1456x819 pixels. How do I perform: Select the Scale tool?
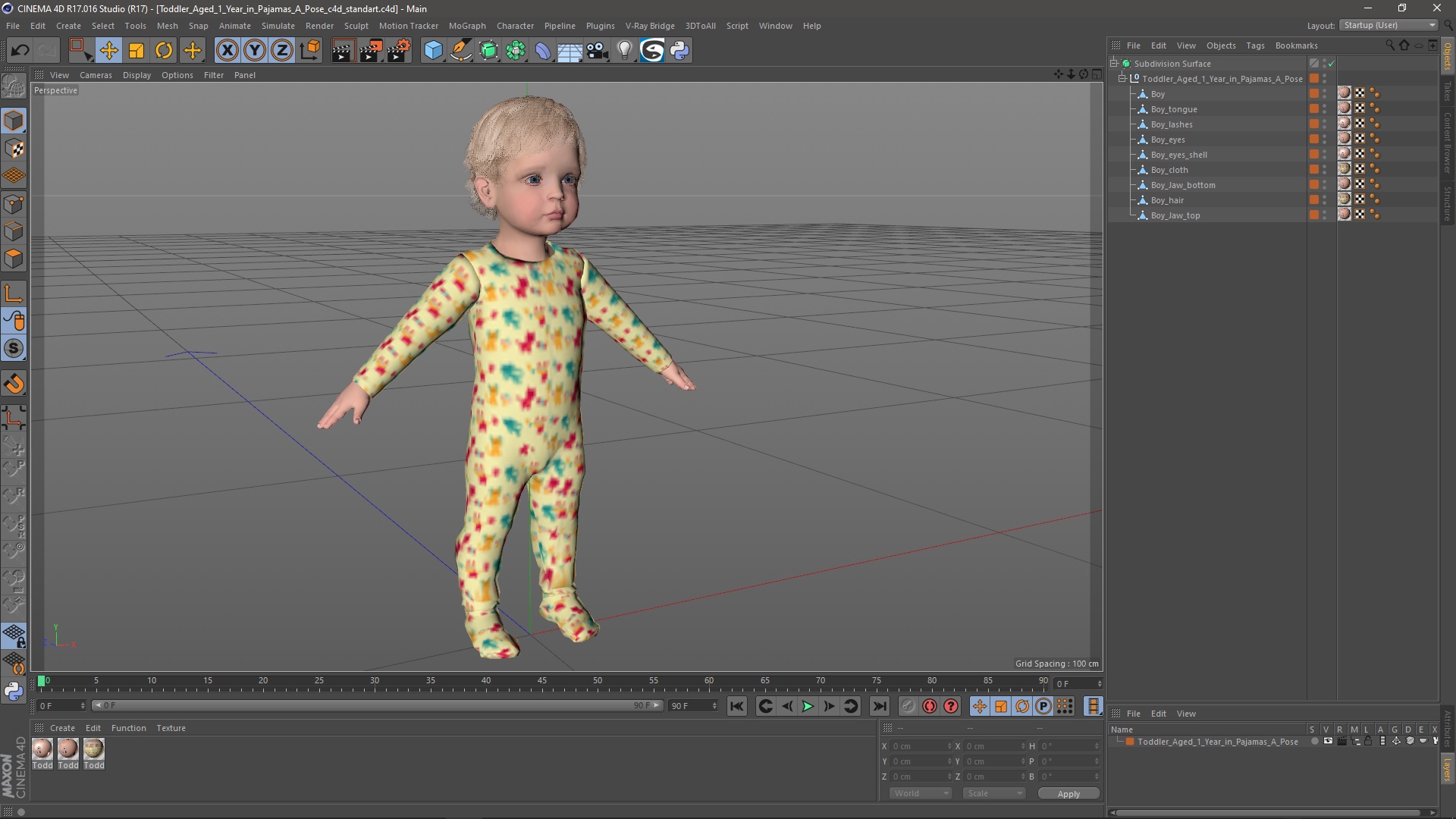136,51
